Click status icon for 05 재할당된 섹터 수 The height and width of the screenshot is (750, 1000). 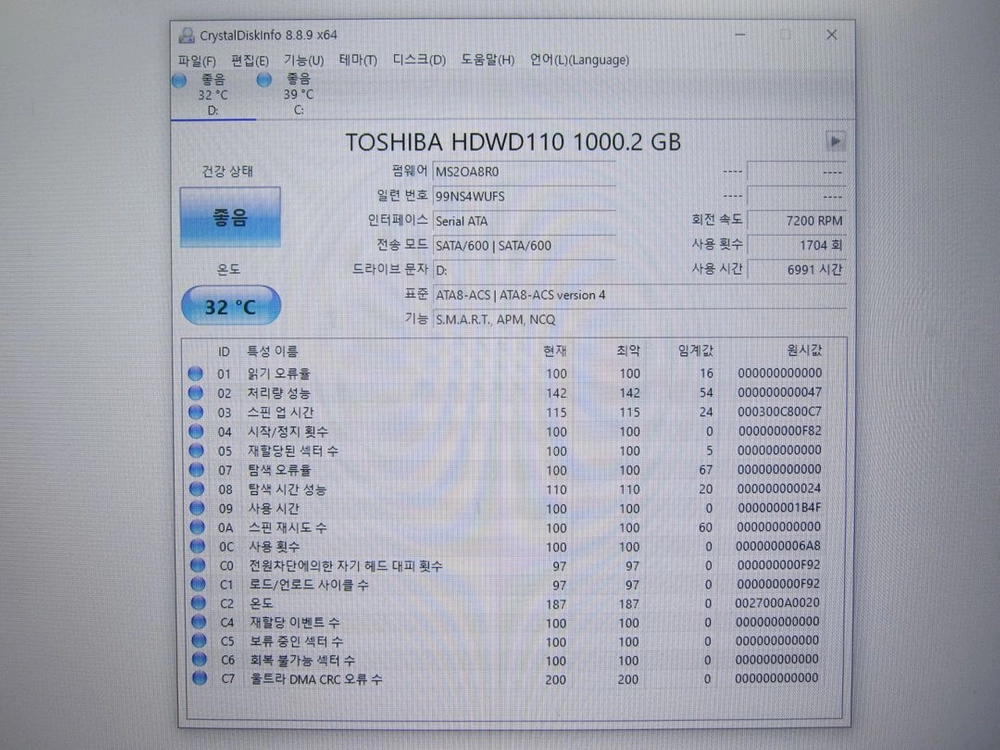pyautogui.click(x=196, y=451)
